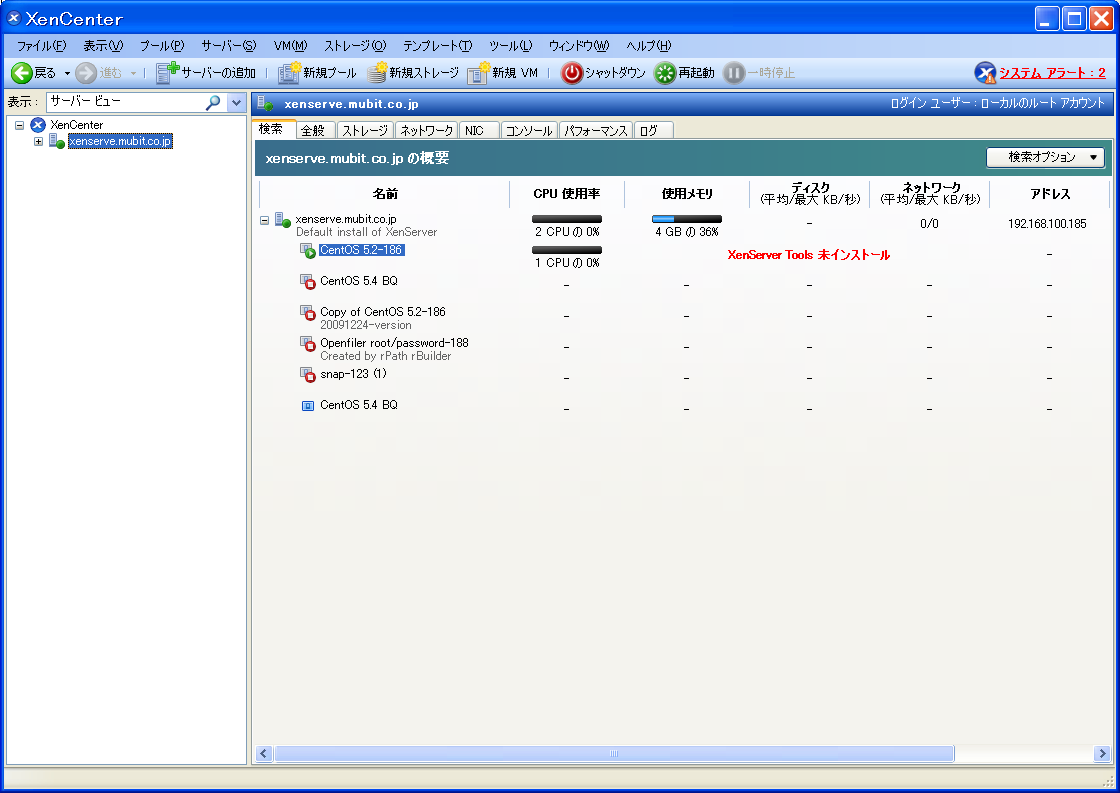The height and width of the screenshot is (793, 1120).
Task: Click the grey Suspend (一時停止) pause icon
Action: [734, 73]
